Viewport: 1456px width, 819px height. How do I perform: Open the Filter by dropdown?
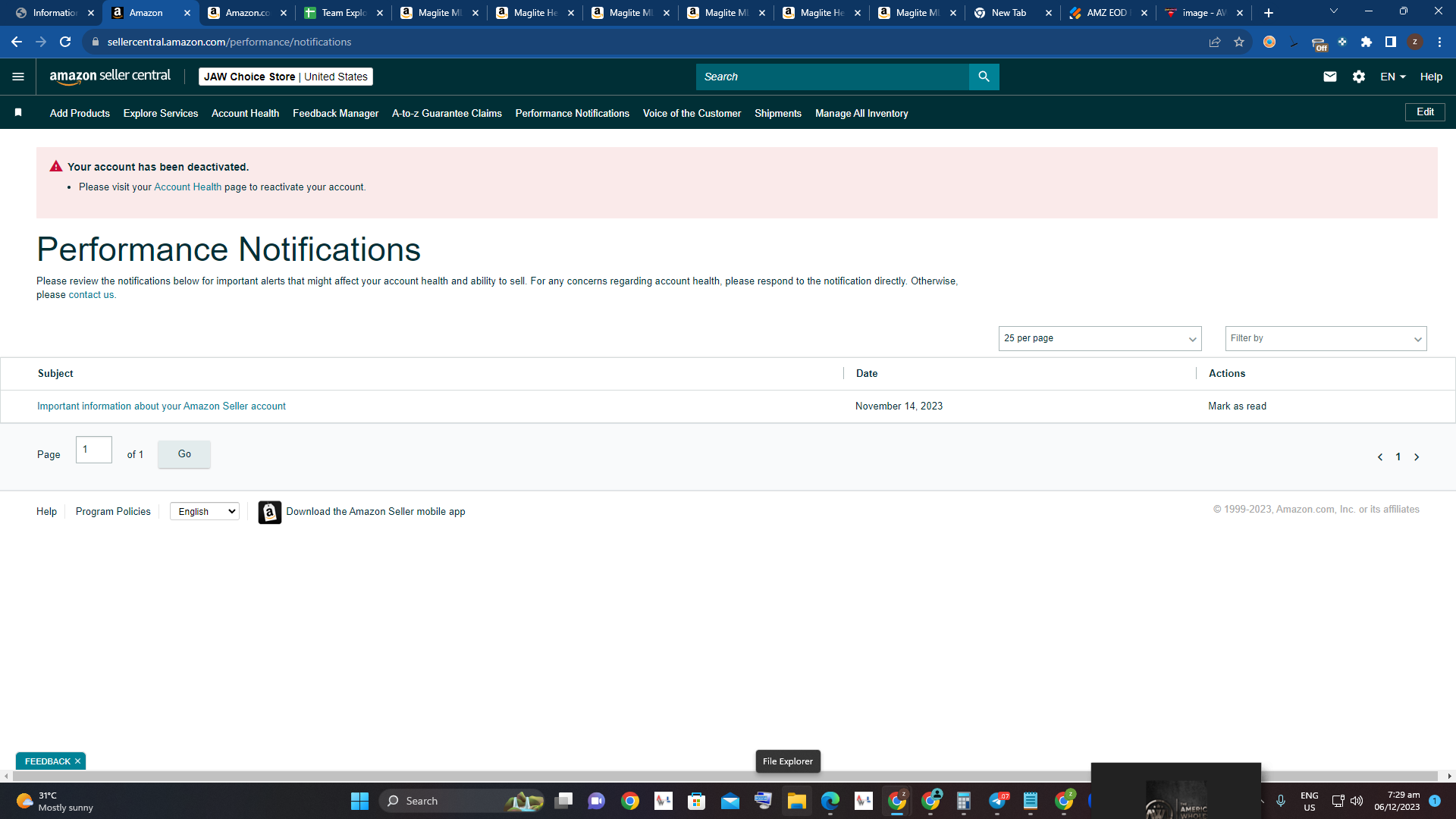click(1326, 338)
